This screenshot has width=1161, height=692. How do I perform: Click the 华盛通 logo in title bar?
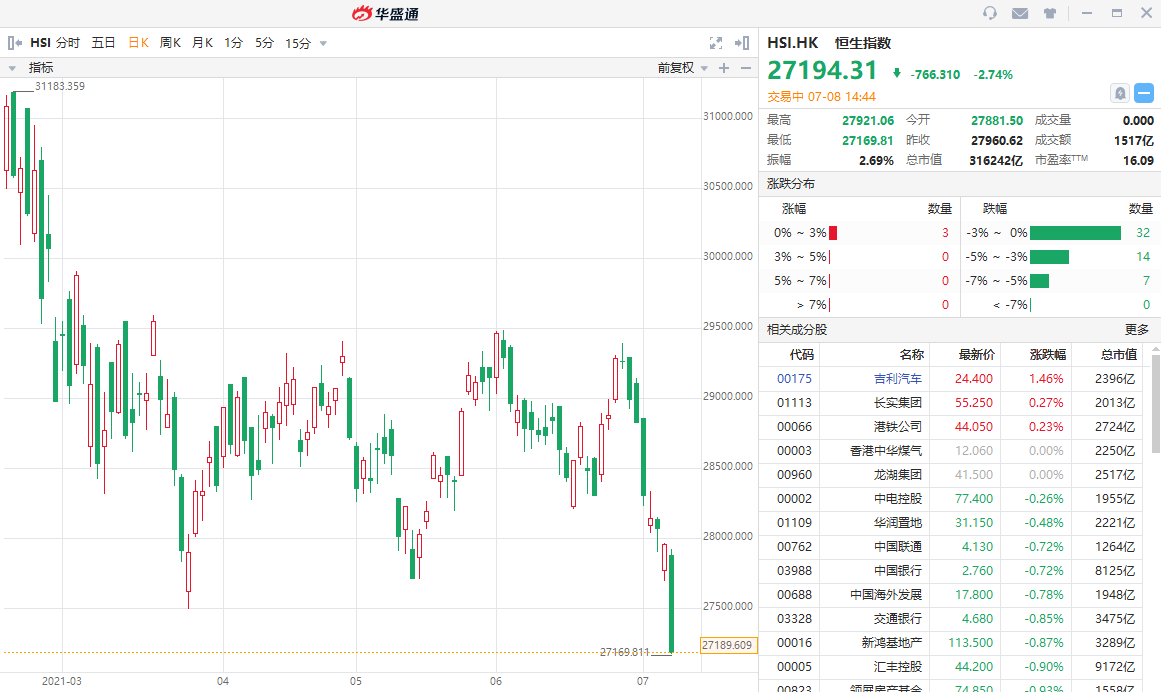386,13
